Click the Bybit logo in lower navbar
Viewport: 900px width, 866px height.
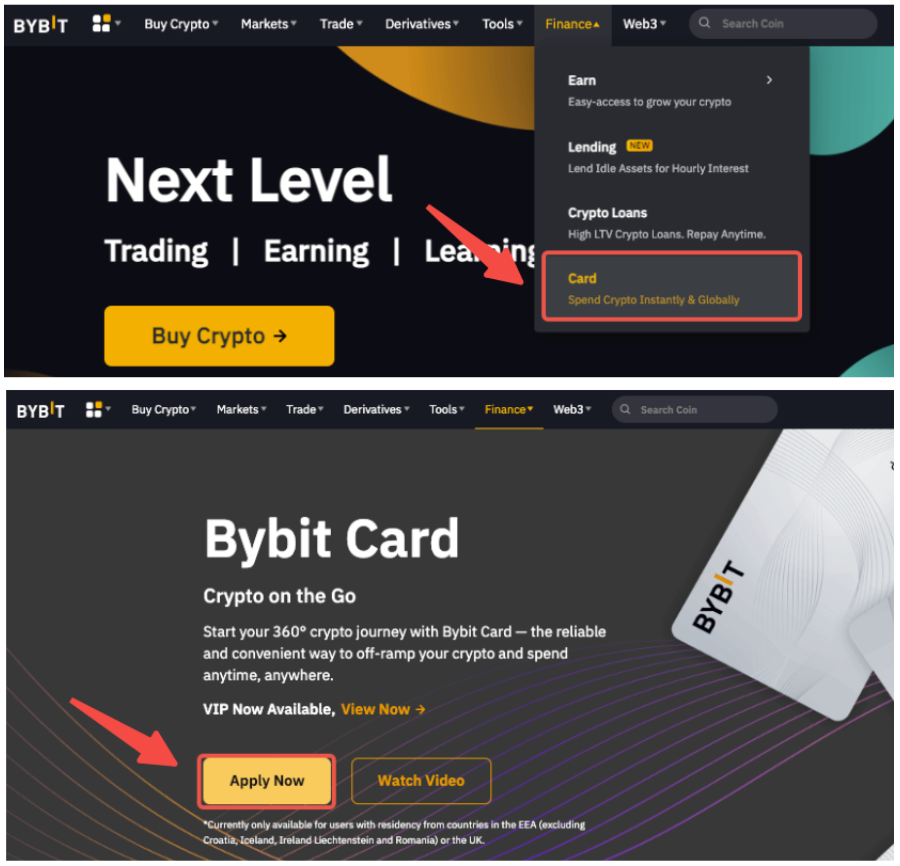click(41, 410)
